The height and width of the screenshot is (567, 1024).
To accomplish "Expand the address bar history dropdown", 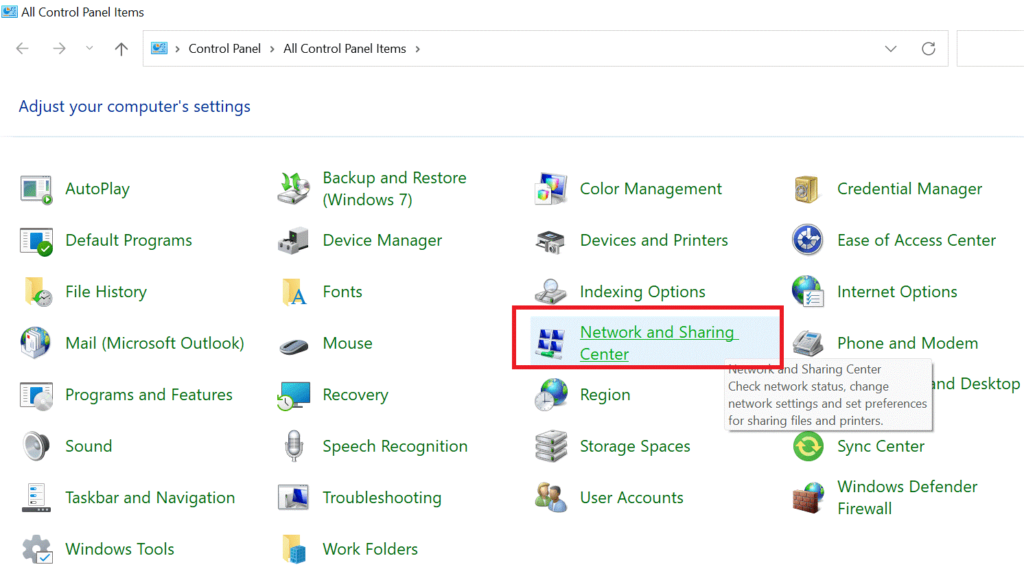I will tap(891, 49).
